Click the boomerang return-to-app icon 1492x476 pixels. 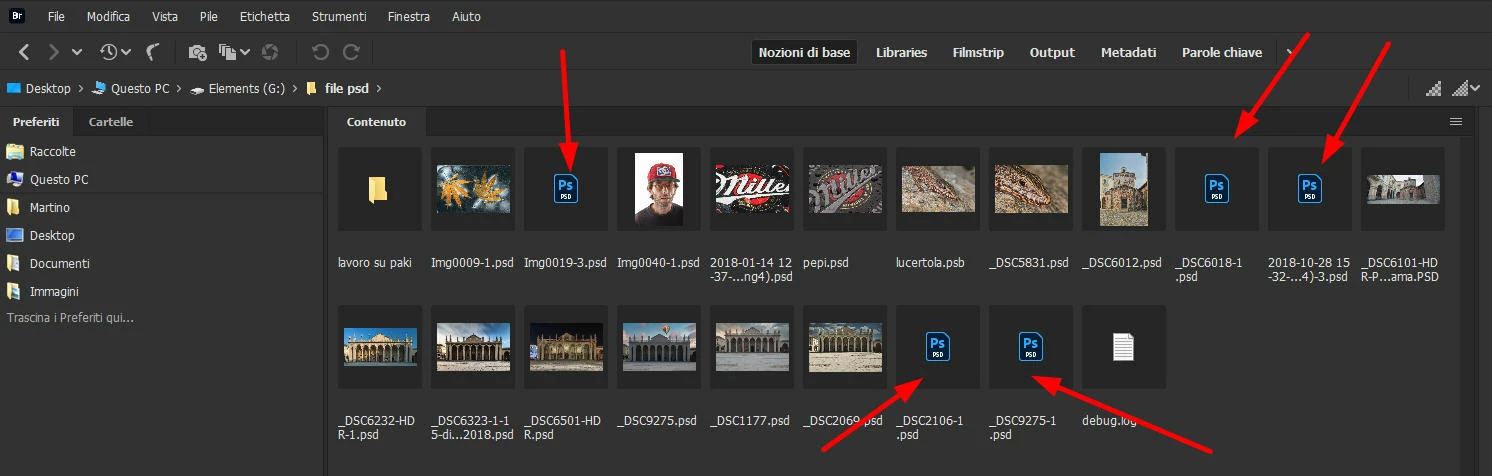[153, 52]
